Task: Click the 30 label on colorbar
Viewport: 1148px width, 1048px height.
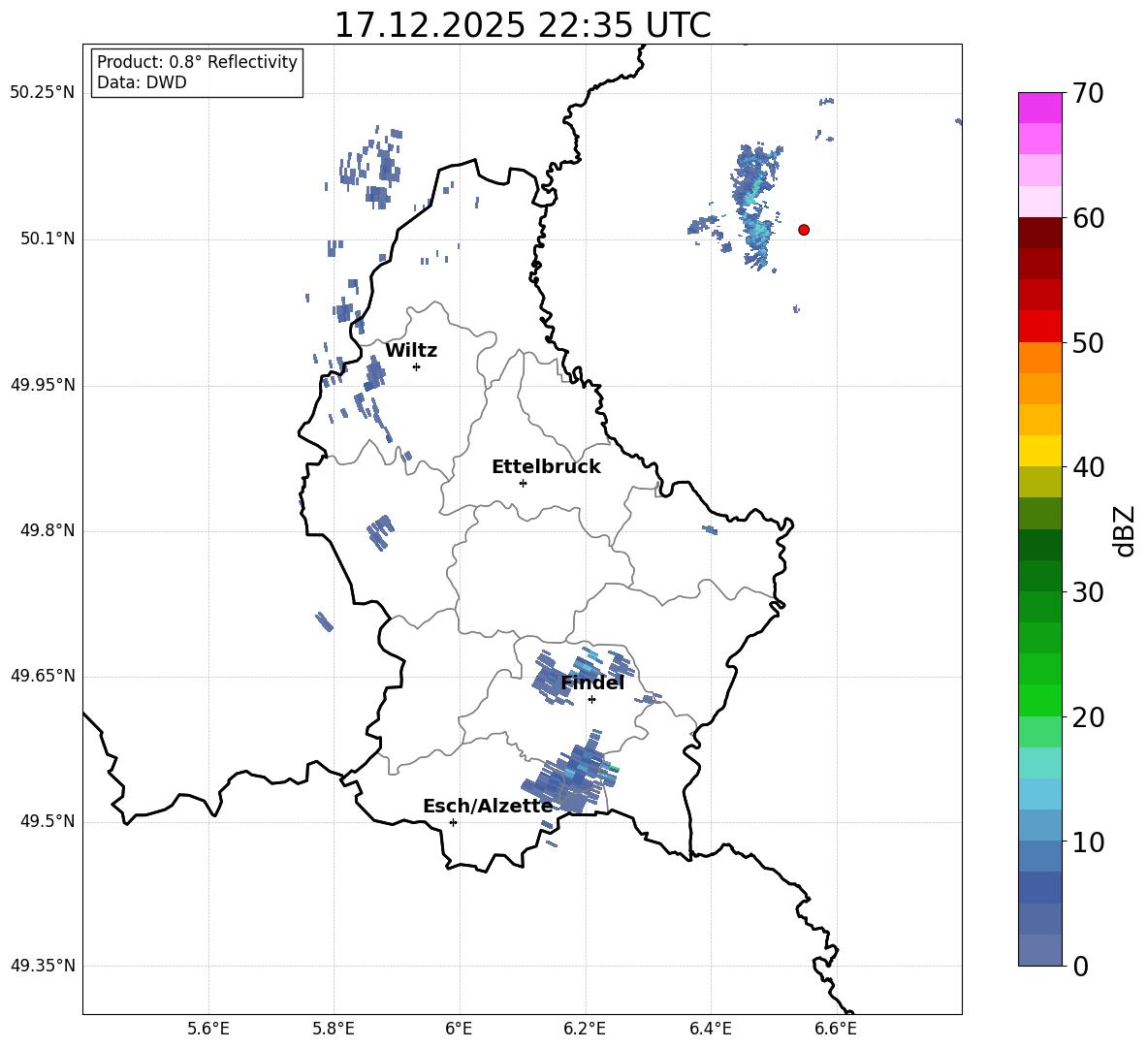Action: click(1088, 591)
